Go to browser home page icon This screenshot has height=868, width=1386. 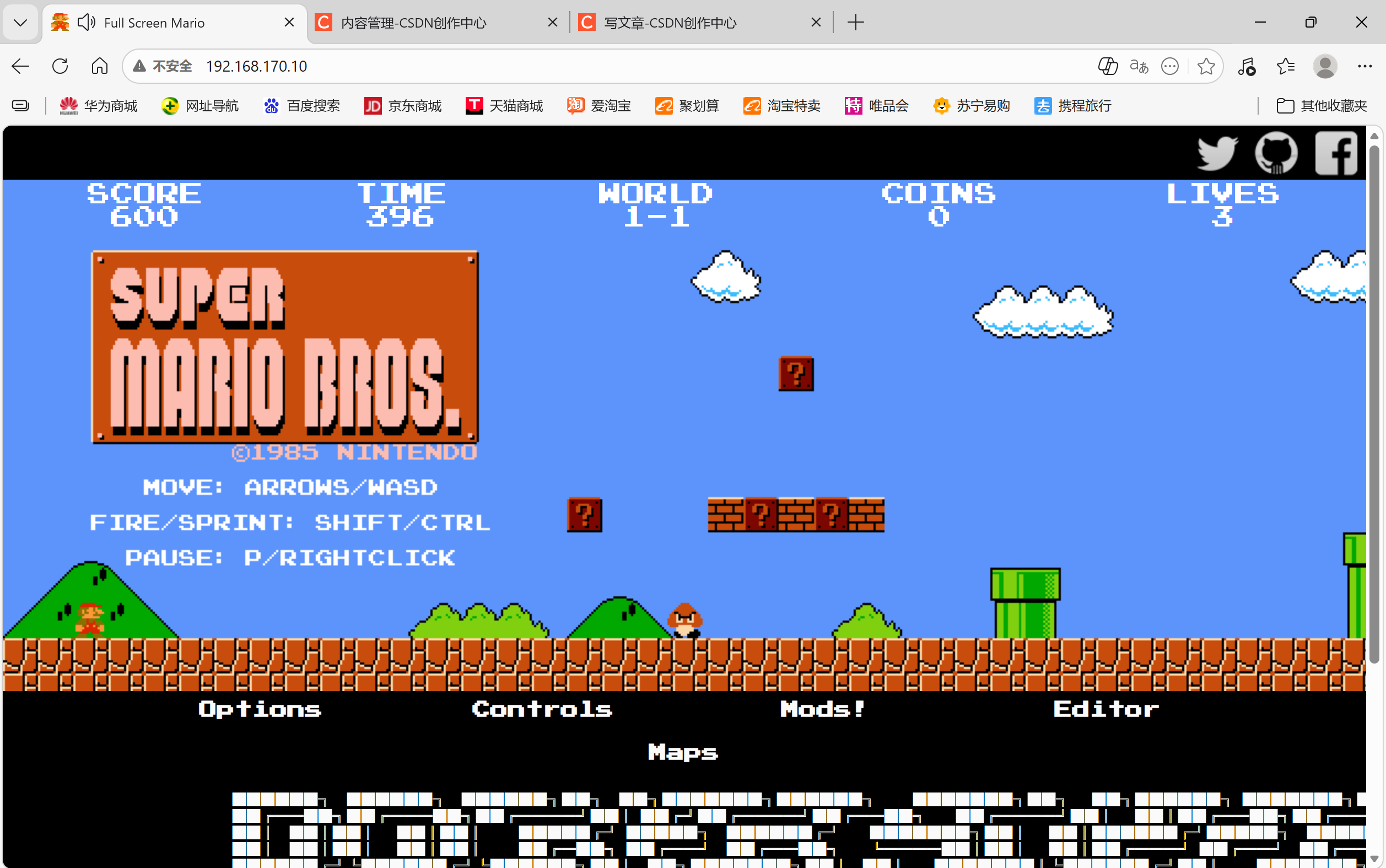coord(99,66)
